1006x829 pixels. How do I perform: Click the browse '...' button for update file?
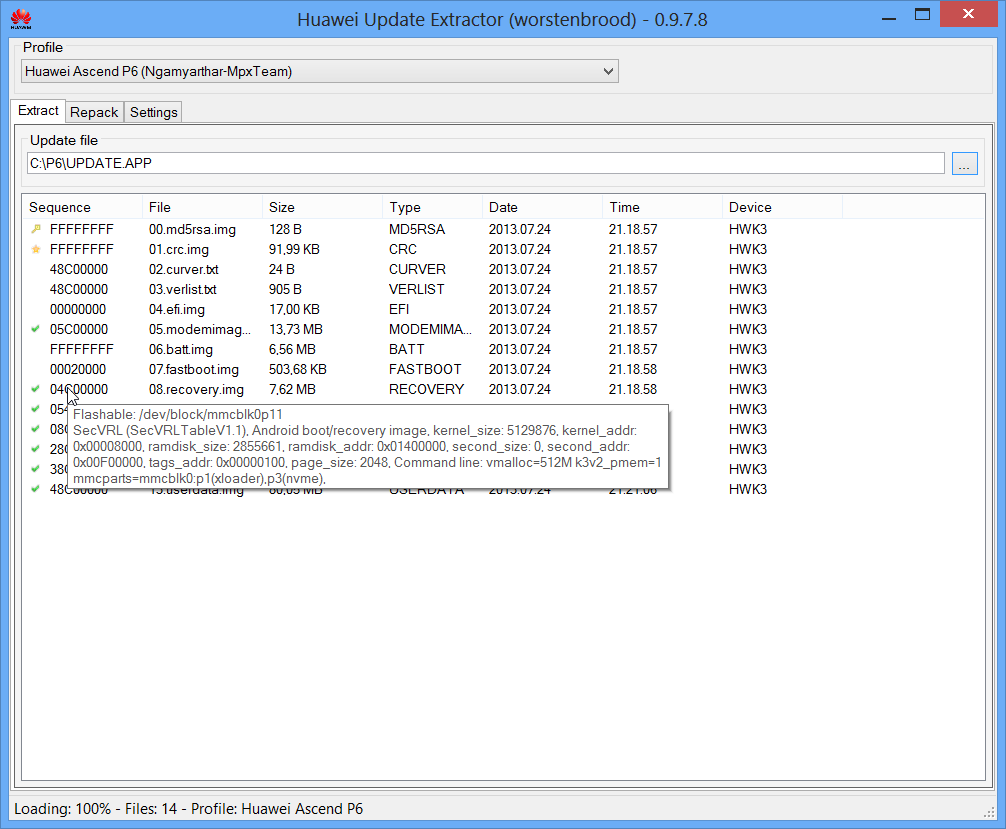tap(964, 164)
